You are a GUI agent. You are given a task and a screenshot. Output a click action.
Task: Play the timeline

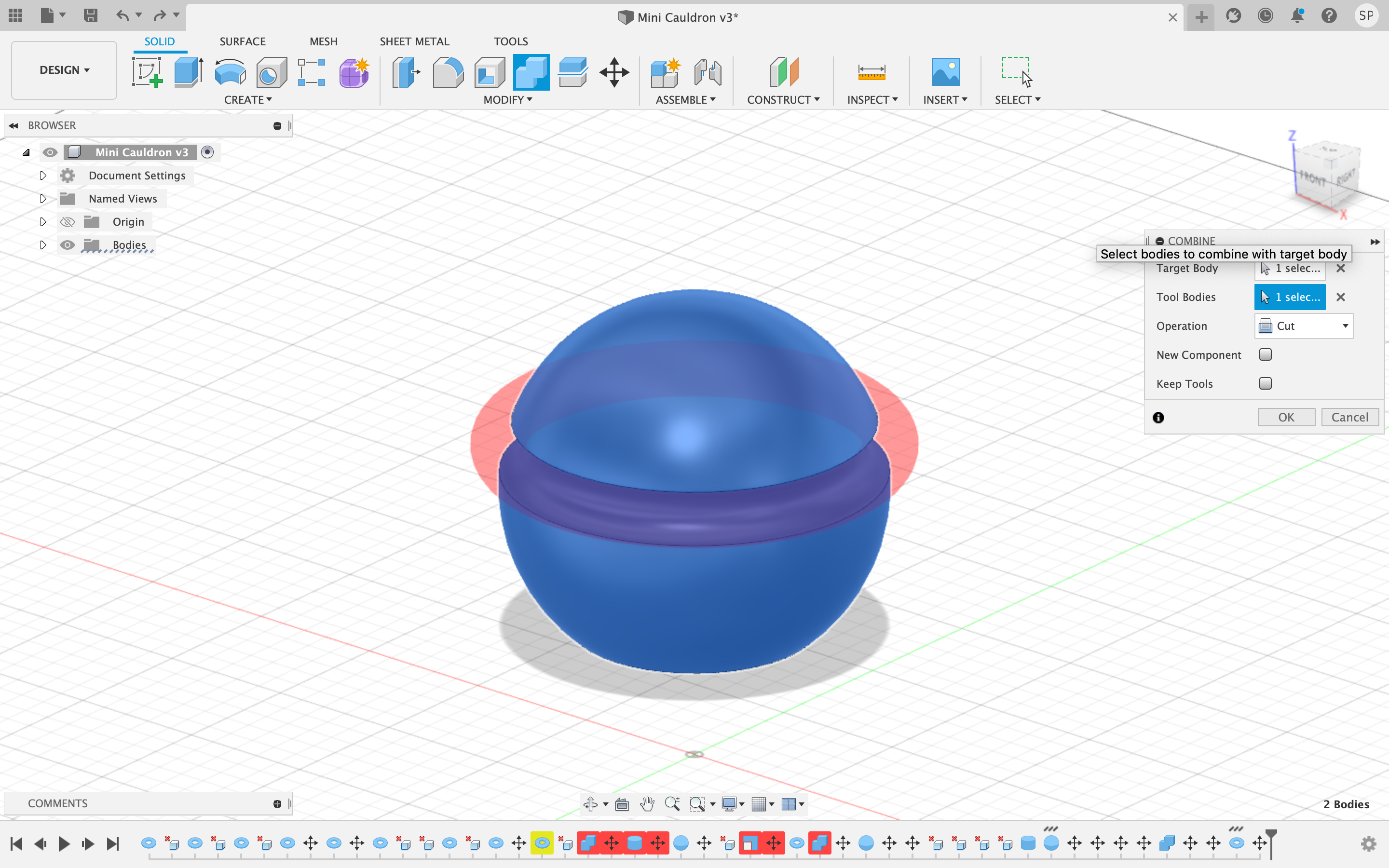pos(64,844)
